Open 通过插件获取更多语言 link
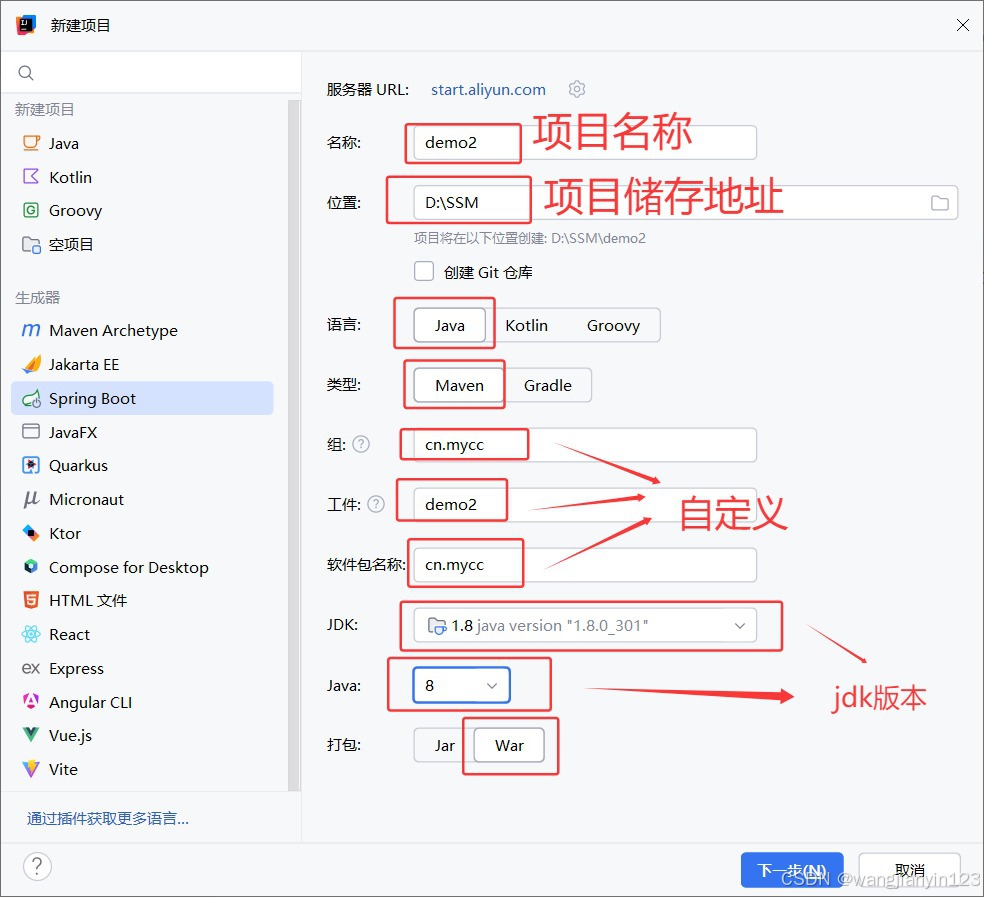This screenshot has width=984, height=897. pos(107,818)
